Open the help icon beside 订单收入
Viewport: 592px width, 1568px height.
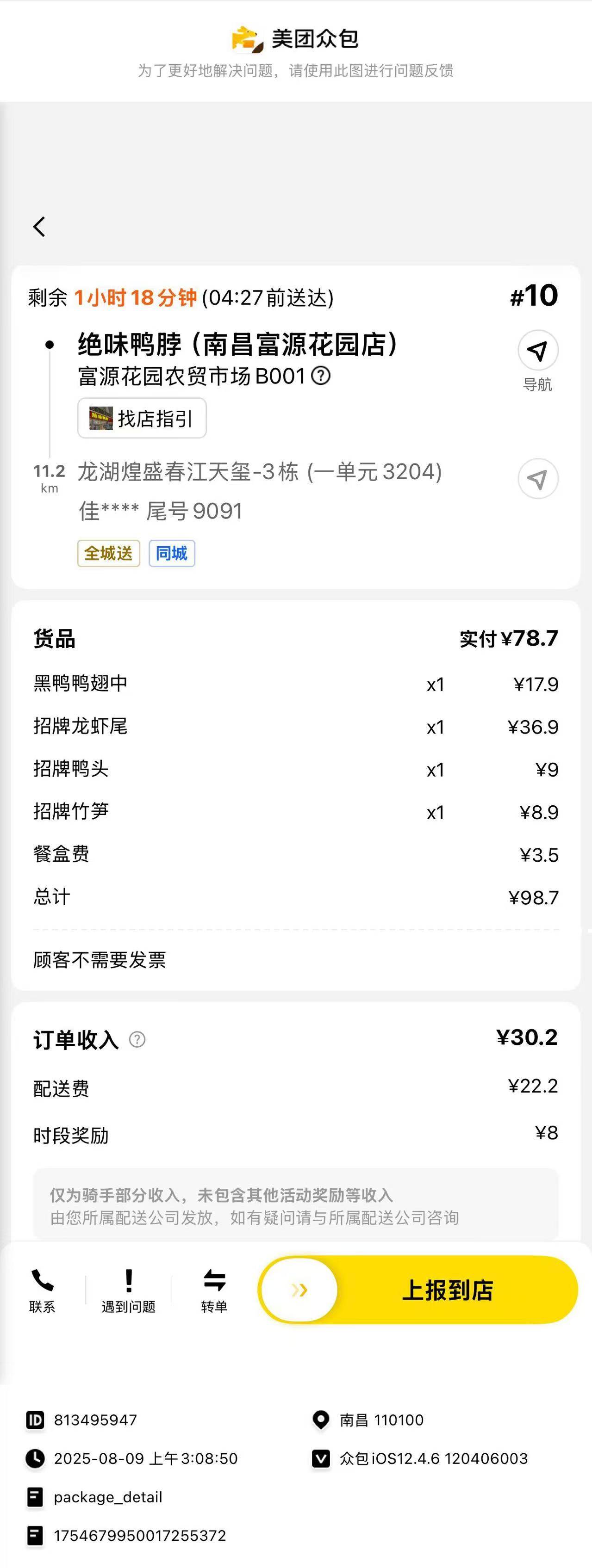(x=137, y=1039)
